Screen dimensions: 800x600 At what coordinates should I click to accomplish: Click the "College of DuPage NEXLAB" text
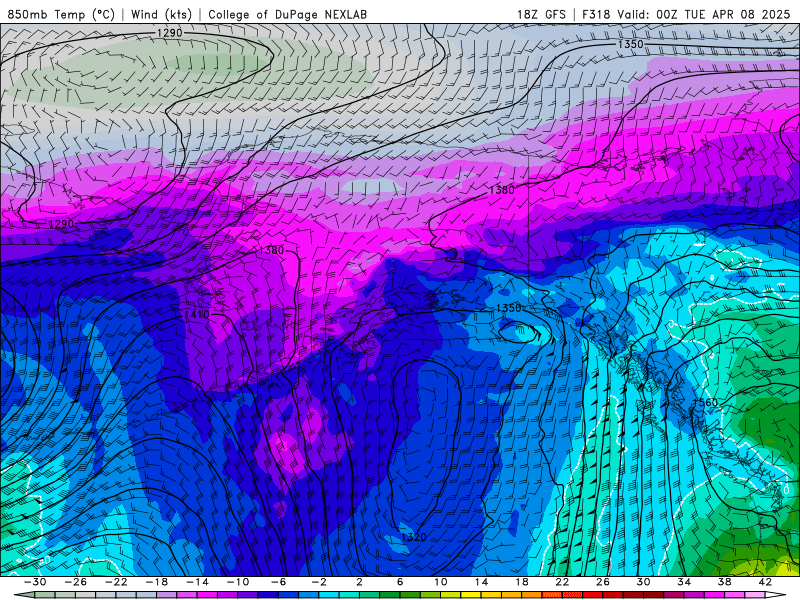pos(287,14)
